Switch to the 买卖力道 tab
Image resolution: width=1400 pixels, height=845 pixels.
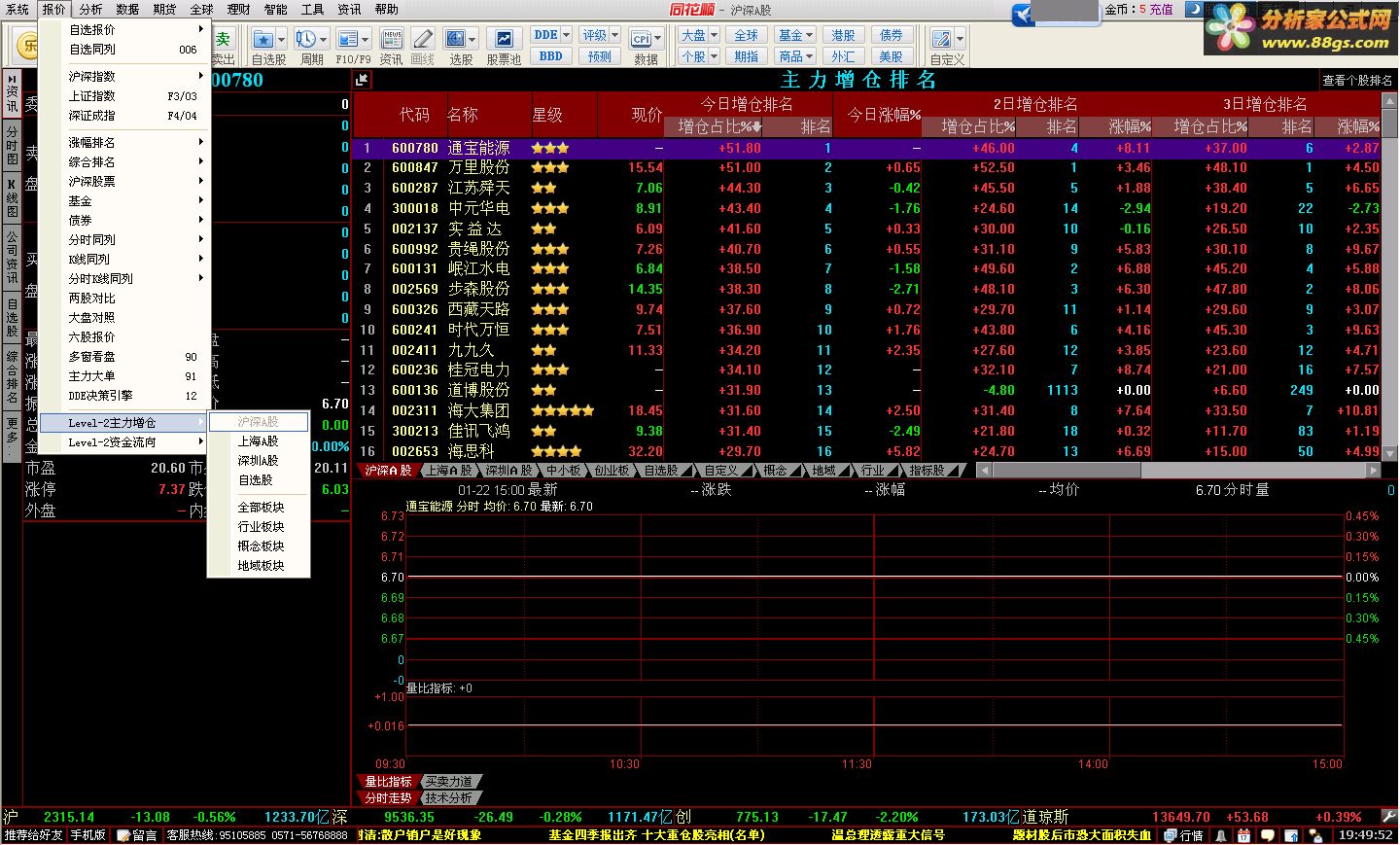pos(449,782)
